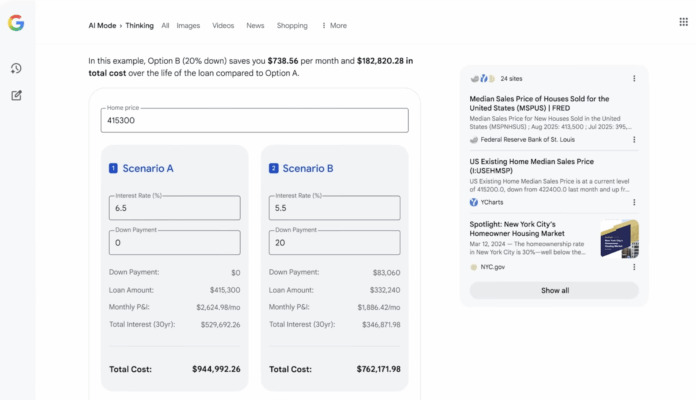Switch to the Images tab

click(188, 25)
